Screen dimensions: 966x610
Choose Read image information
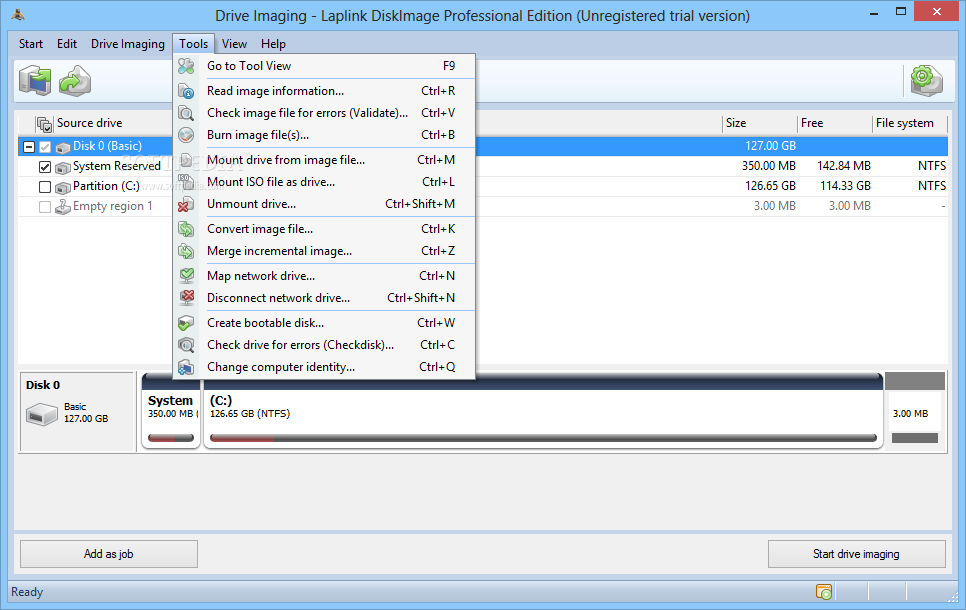[x=325, y=91]
